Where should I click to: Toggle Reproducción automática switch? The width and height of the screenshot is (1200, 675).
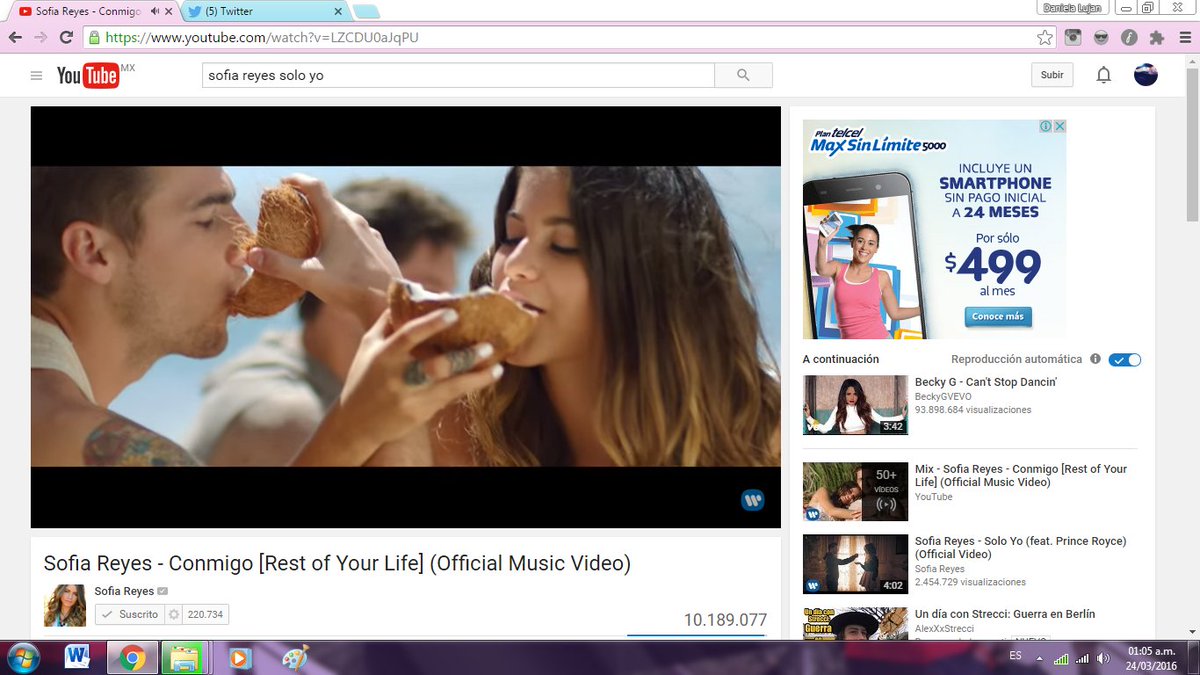click(x=1125, y=359)
